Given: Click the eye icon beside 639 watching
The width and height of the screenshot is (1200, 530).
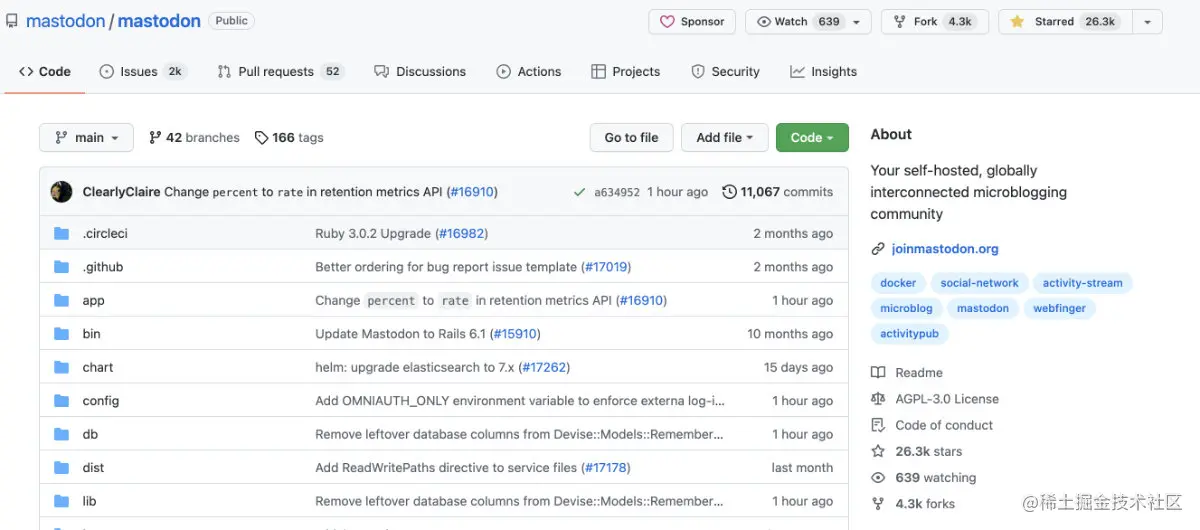Looking at the screenshot, I should pos(878,478).
